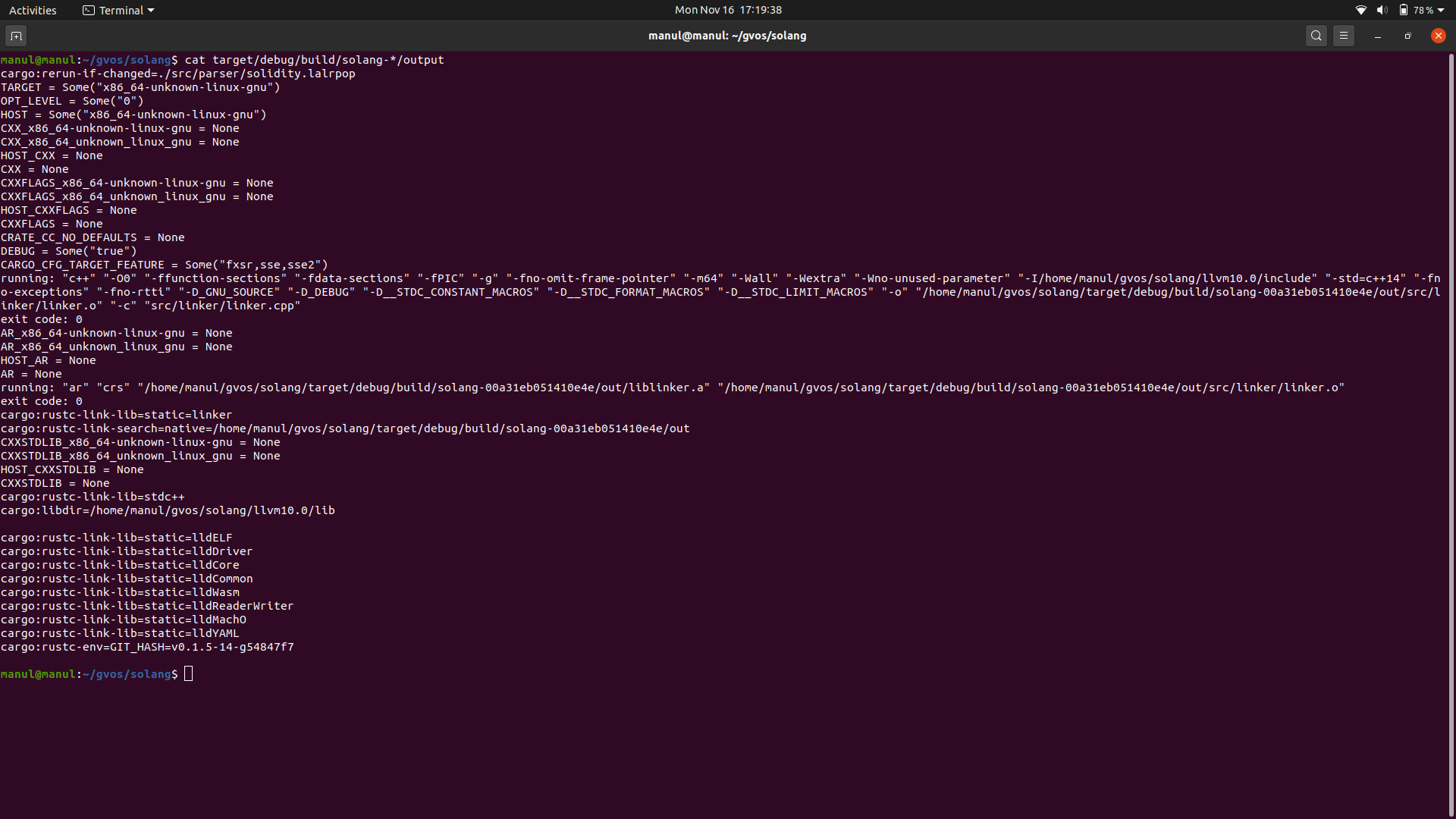The width and height of the screenshot is (1456, 819).
Task: Minimize the terminal window
Action: coord(1376,35)
